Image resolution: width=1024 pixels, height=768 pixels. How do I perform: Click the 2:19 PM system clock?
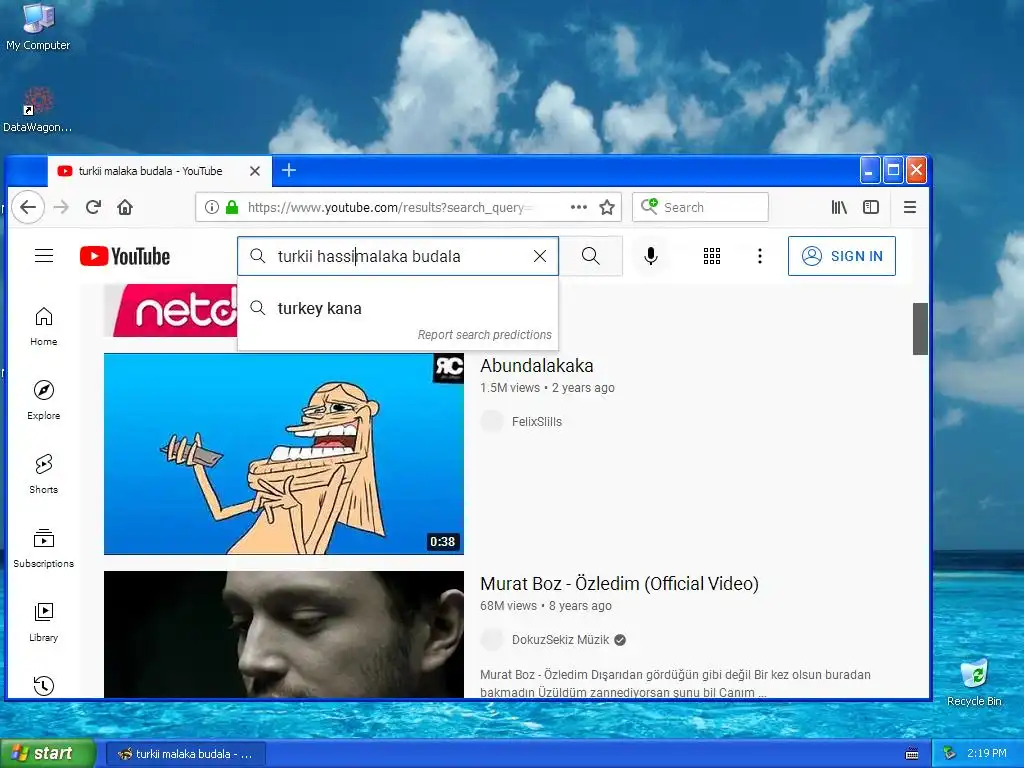987,754
